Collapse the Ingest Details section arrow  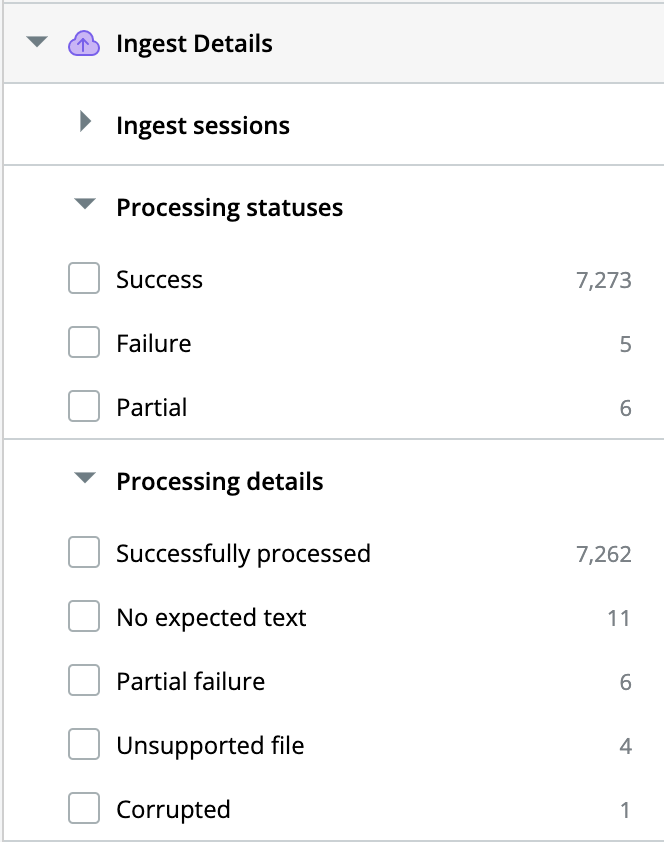coord(37,42)
